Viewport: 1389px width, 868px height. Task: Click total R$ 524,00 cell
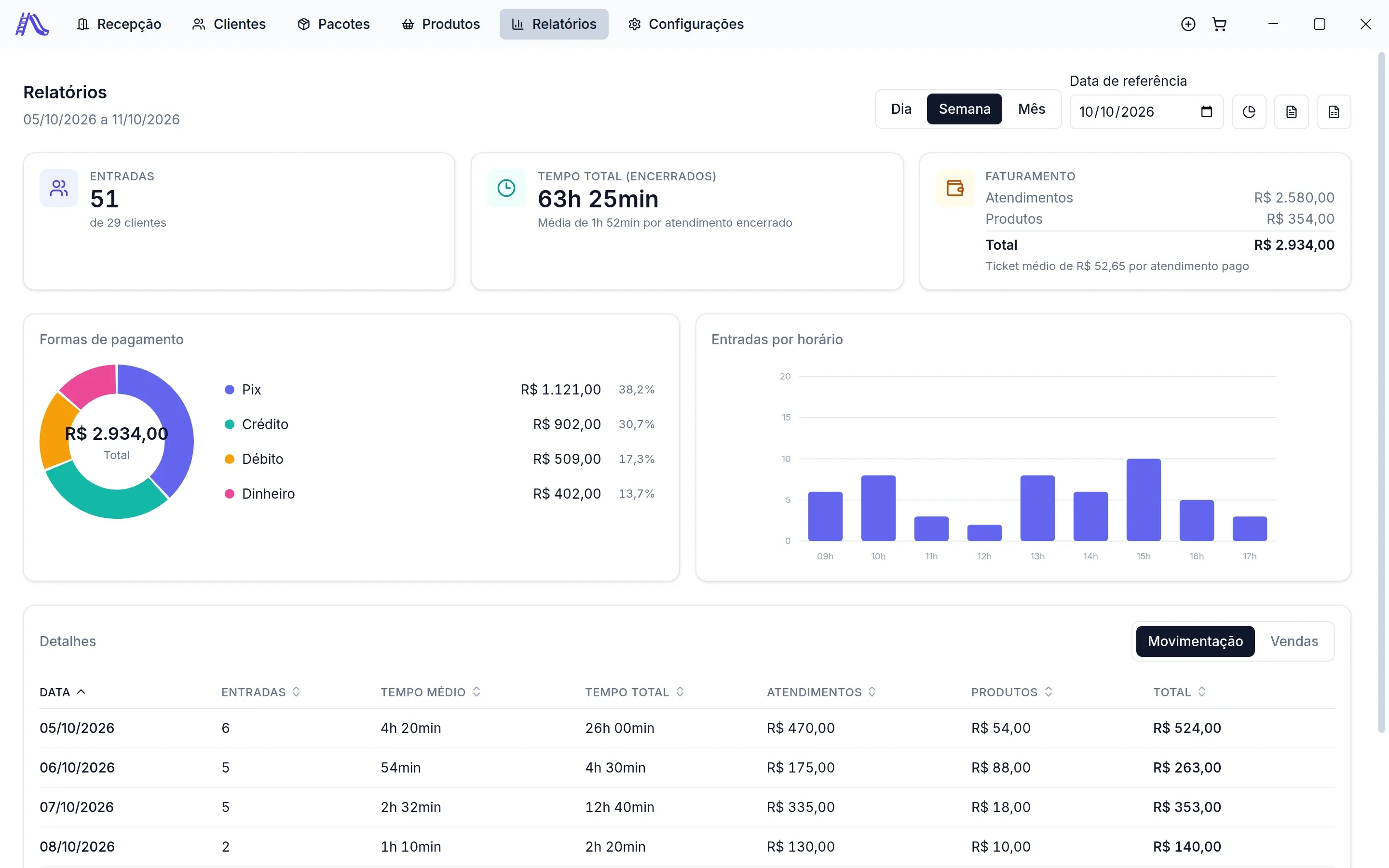point(1187,728)
